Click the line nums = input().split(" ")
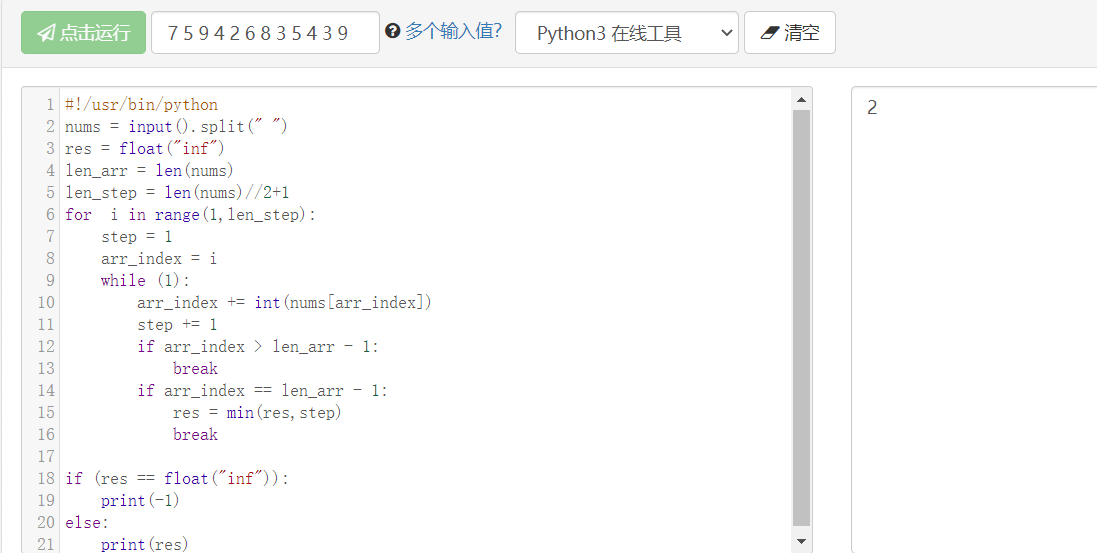The height and width of the screenshot is (553, 1097). click(176, 127)
